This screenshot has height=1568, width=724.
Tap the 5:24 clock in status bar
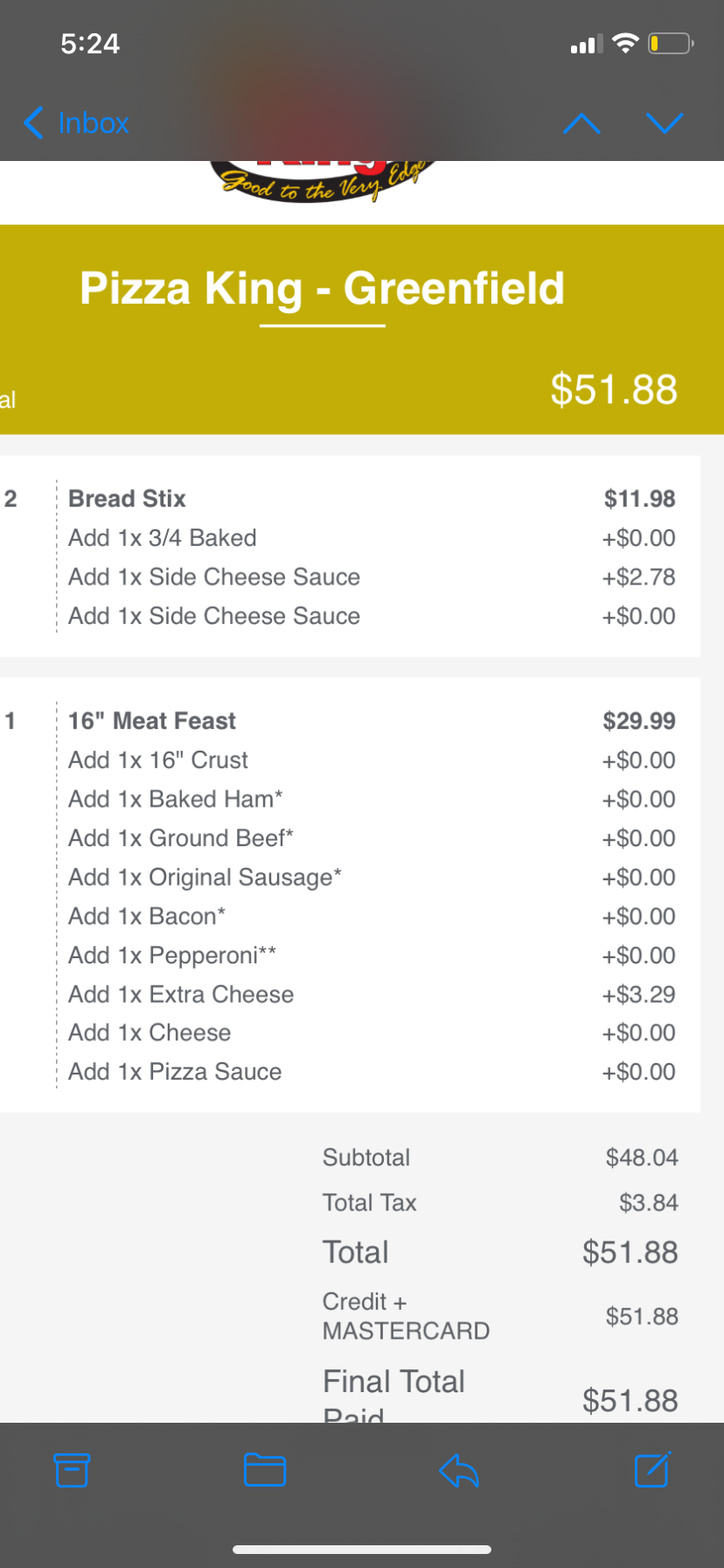click(90, 44)
